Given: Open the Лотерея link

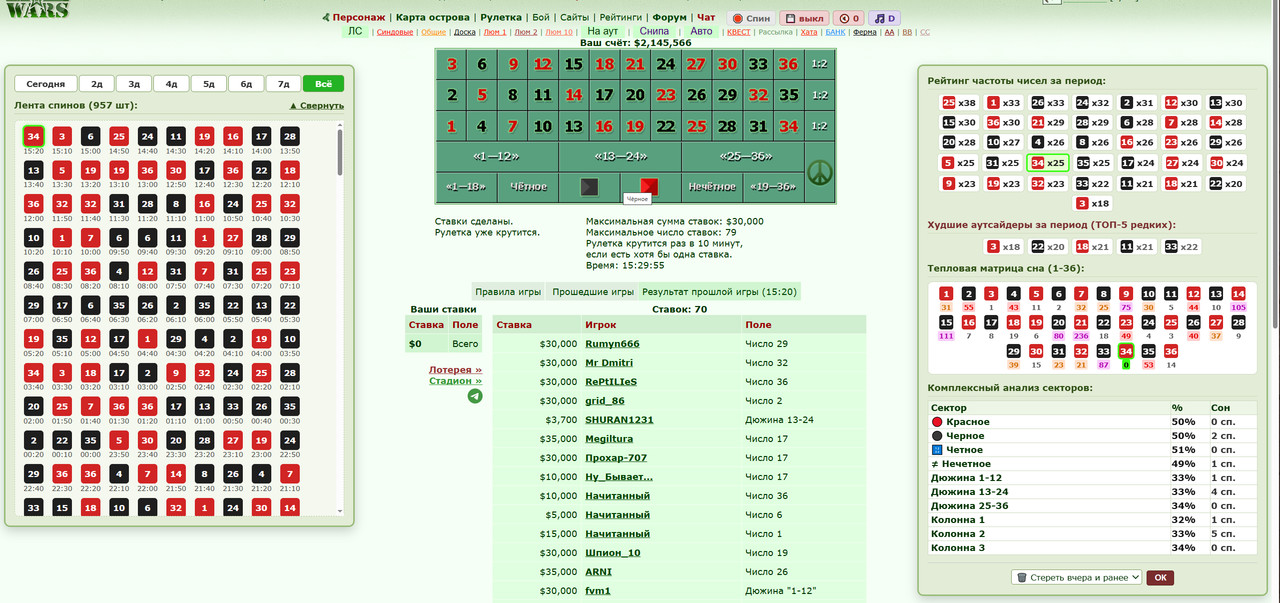Looking at the screenshot, I should [x=455, y=370].
